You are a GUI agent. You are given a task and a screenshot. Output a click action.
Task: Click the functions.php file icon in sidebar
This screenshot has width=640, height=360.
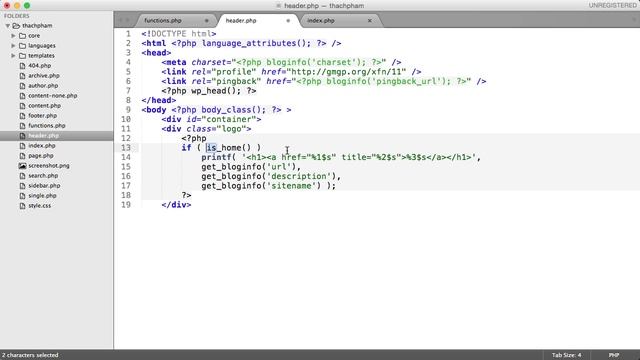(22, 126)
